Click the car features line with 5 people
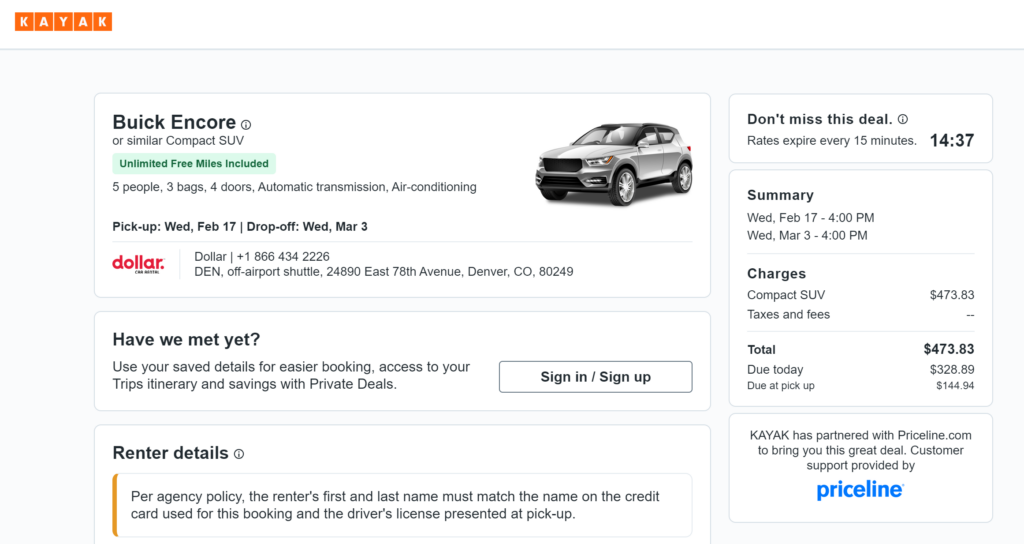The height and width of the screenshot is (544, 1024). pyautogui.click(x=295, y=187)
